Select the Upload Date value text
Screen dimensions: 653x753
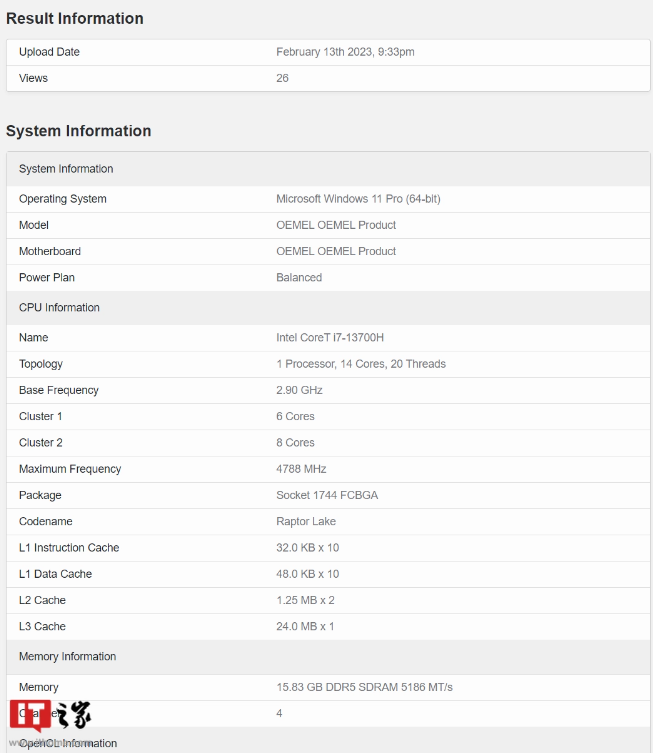345,52
